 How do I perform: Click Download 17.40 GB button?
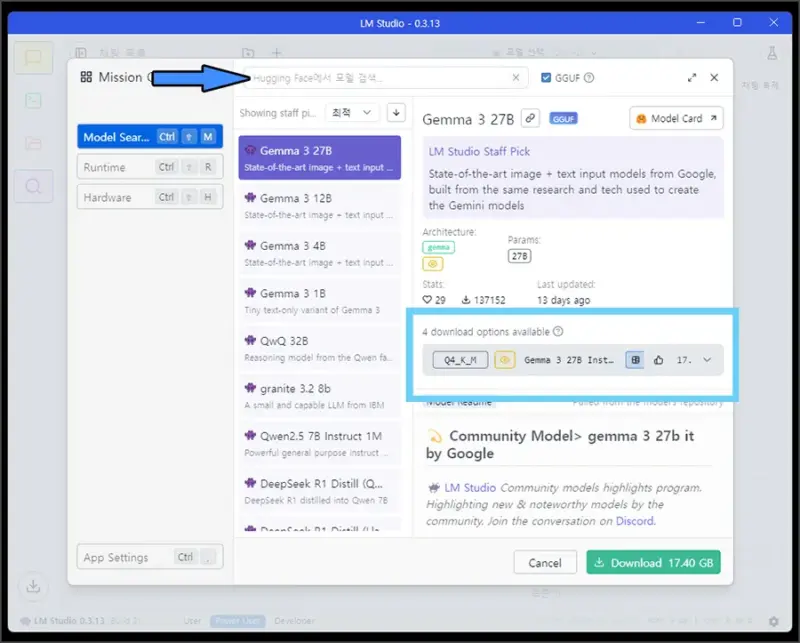point(654,562)
